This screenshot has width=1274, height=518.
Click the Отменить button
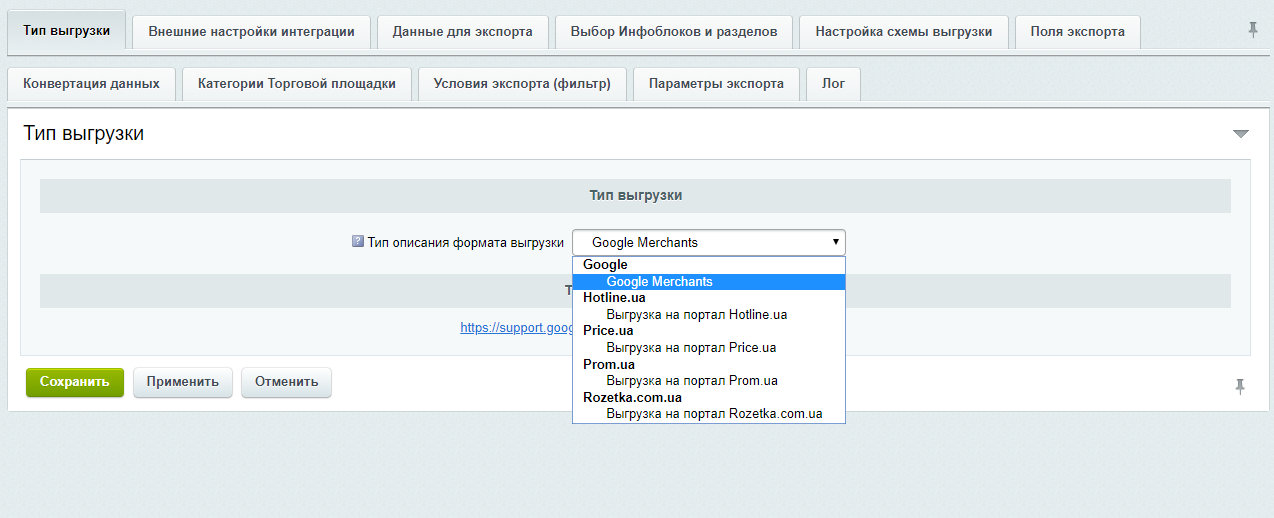coord(286,382)
